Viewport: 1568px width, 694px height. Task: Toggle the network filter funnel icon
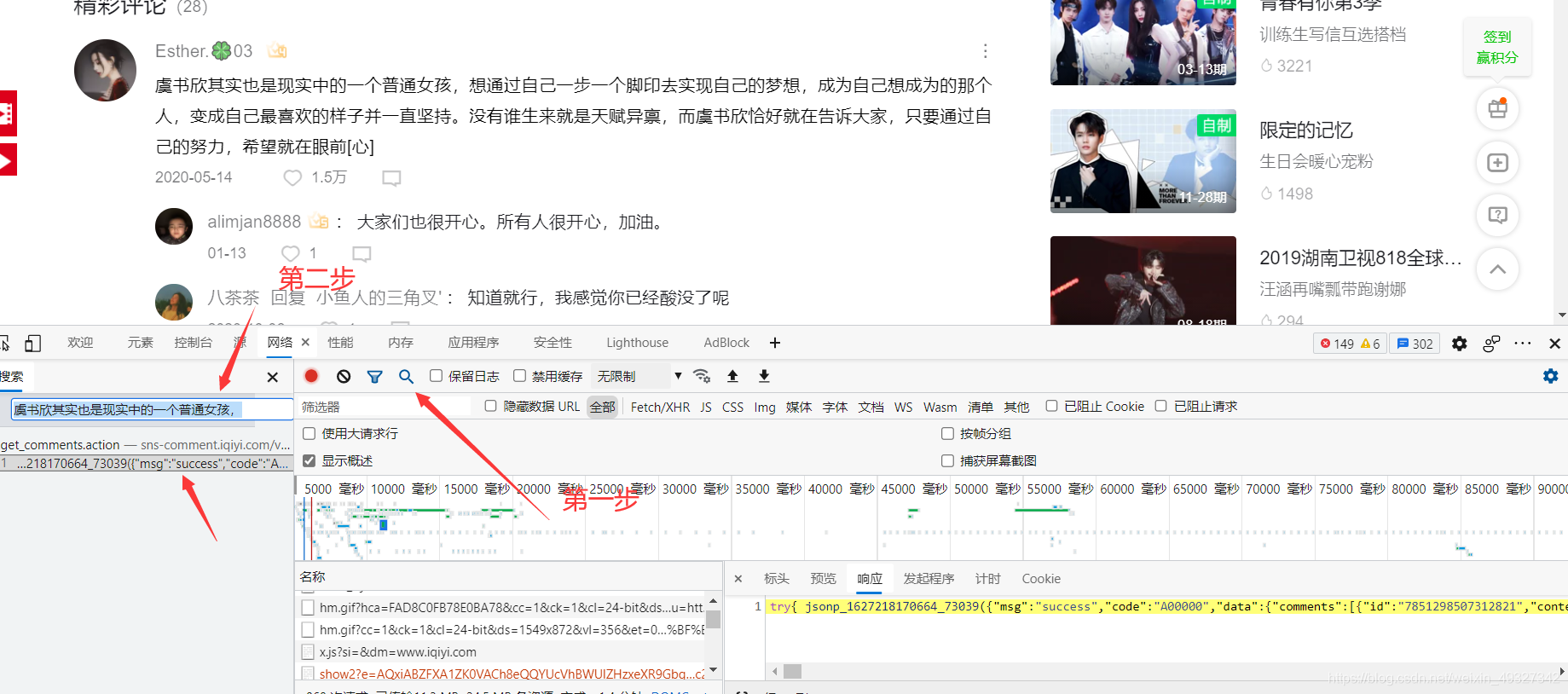click(374, 376)
